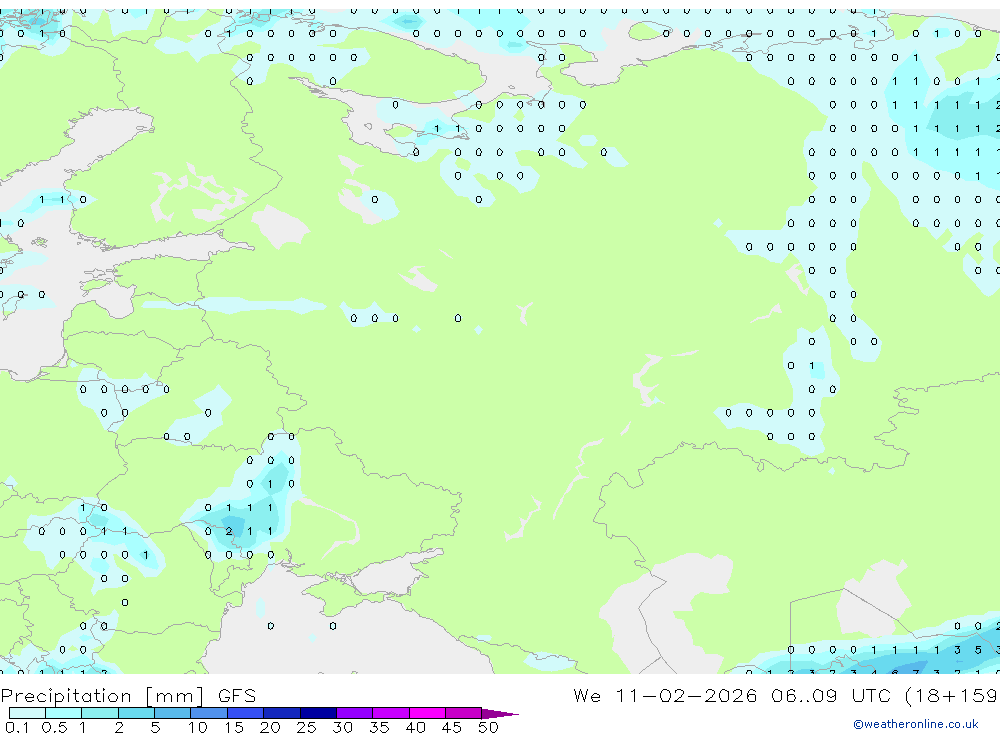Click the '50' legend scale label
Viewport: 1000px width, 733px height.
(488, 727)
